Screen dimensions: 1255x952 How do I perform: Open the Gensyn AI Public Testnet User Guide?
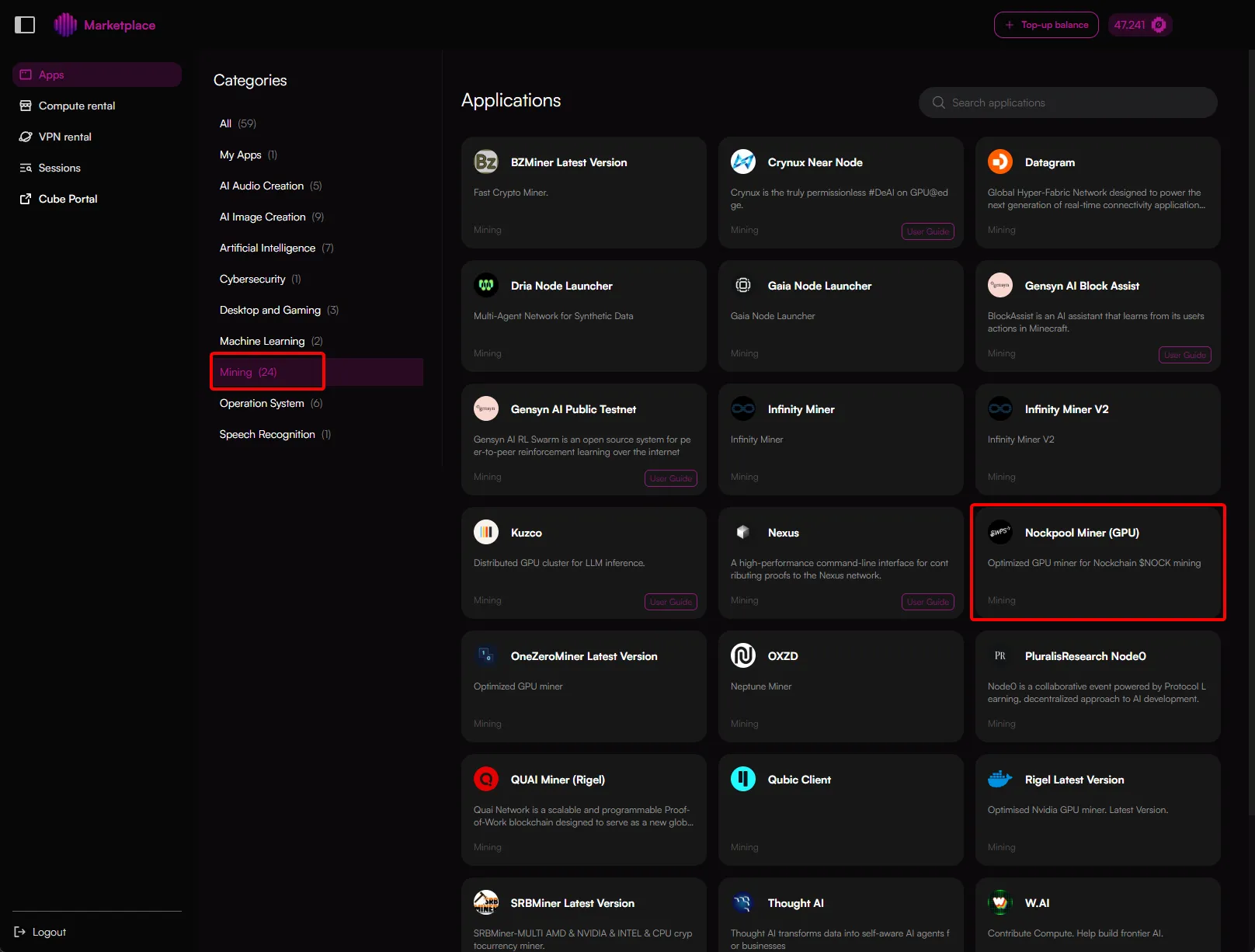[x=671, y=478]
